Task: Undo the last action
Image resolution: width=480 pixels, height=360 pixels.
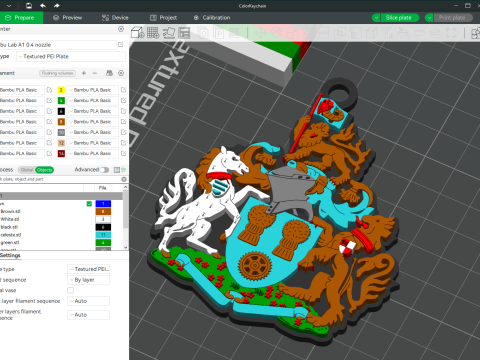Action: pos(43,6)
